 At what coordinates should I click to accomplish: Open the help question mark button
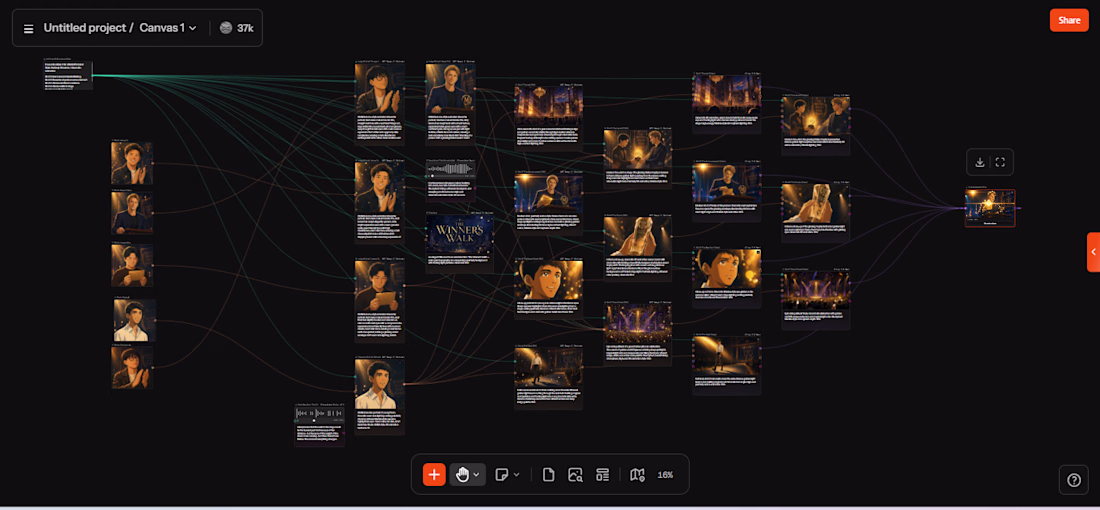pos(1073,480)
